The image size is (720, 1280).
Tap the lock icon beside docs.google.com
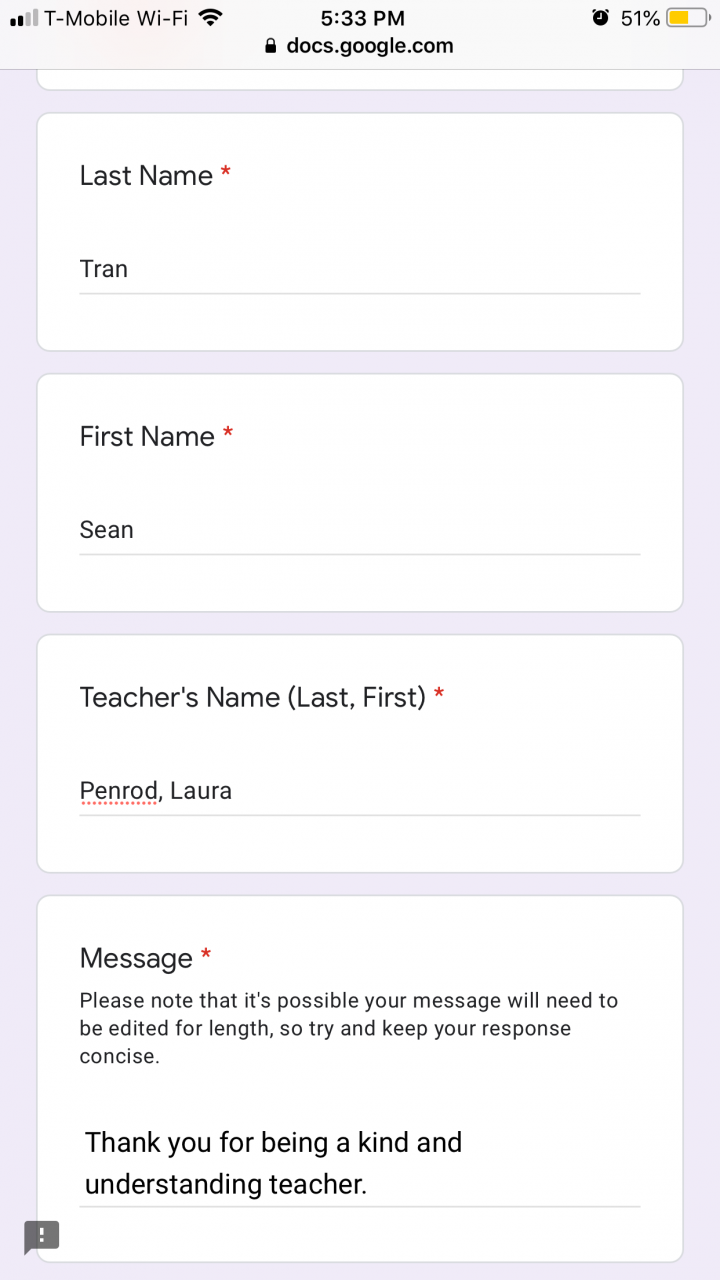click(x=269, y=46)
